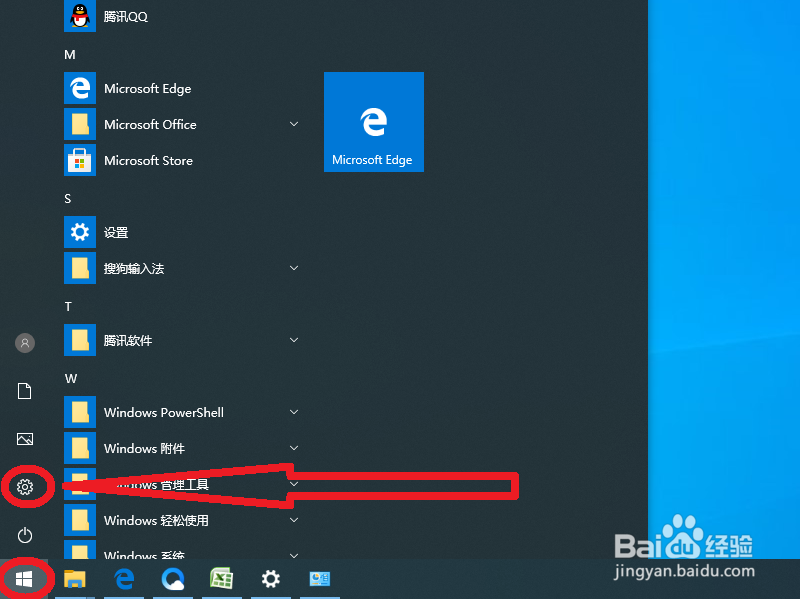The image size is (800, 599).
Task: Open the Pictures icon in Start sidebar
Action: [25, 439]
